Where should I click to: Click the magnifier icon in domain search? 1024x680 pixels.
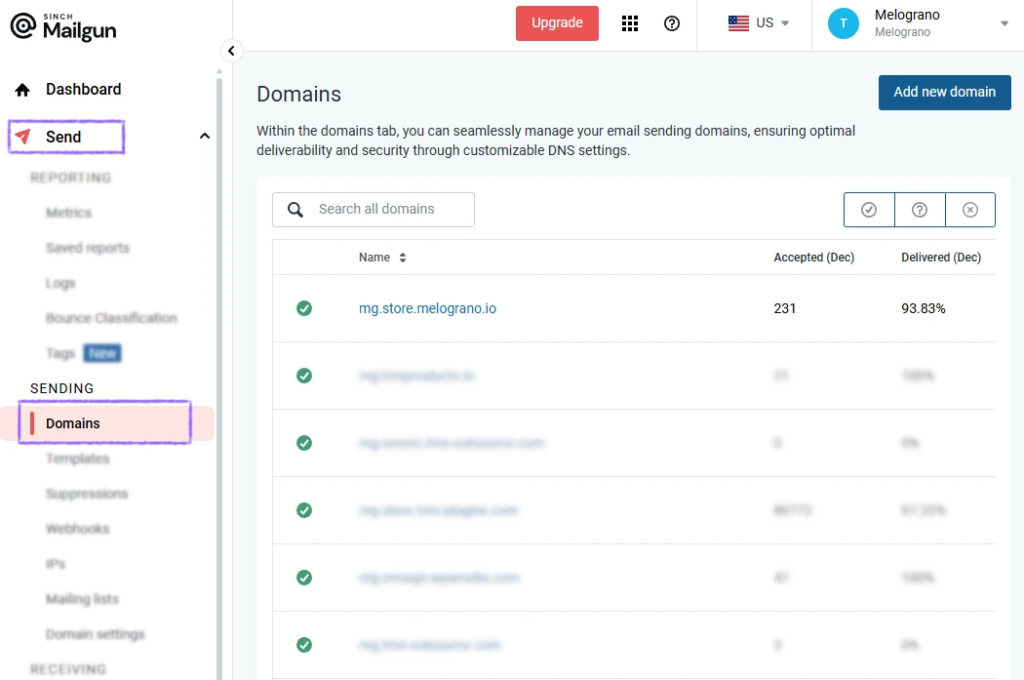[295, 210]
